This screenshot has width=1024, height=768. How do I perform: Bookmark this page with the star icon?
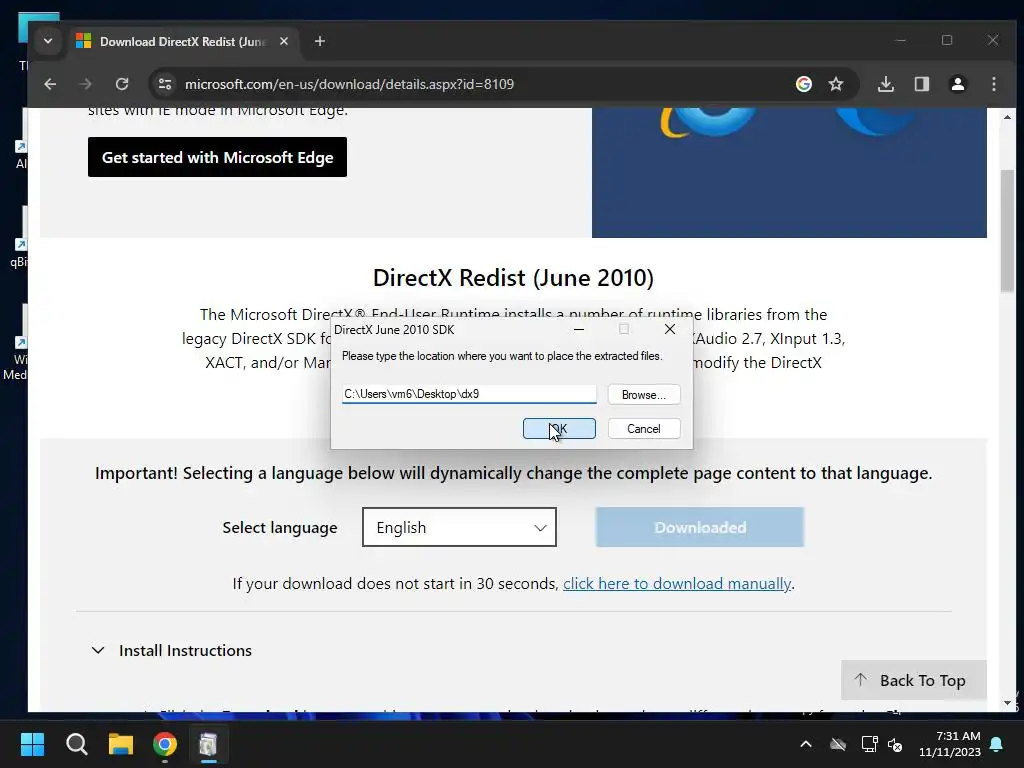click(x=836, y=84)
